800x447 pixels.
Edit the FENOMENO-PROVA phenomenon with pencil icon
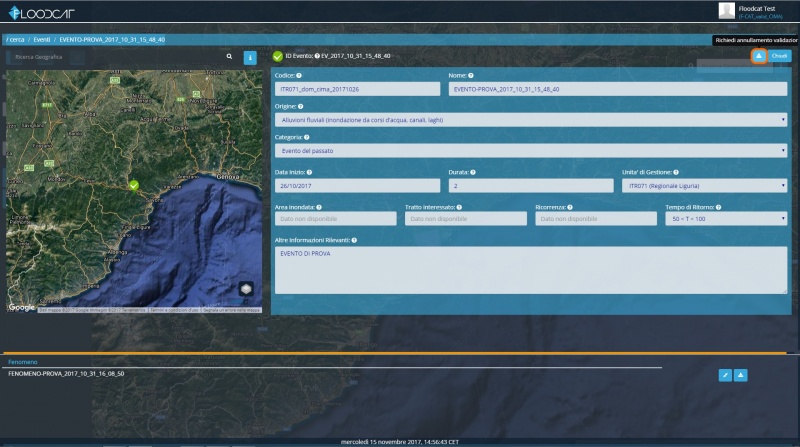725,375
